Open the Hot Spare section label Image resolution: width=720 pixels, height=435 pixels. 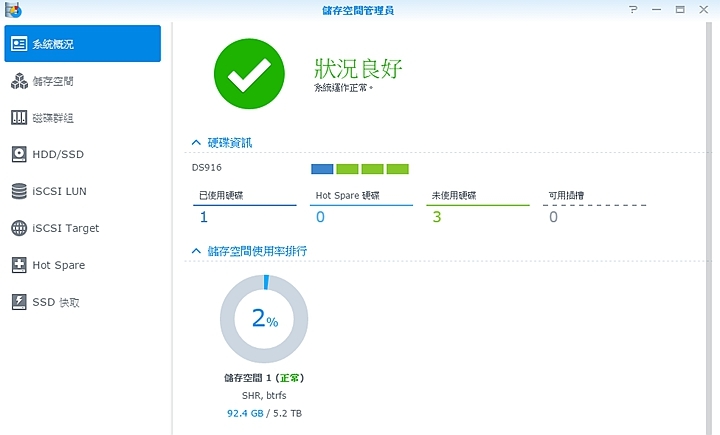[58, 265]
